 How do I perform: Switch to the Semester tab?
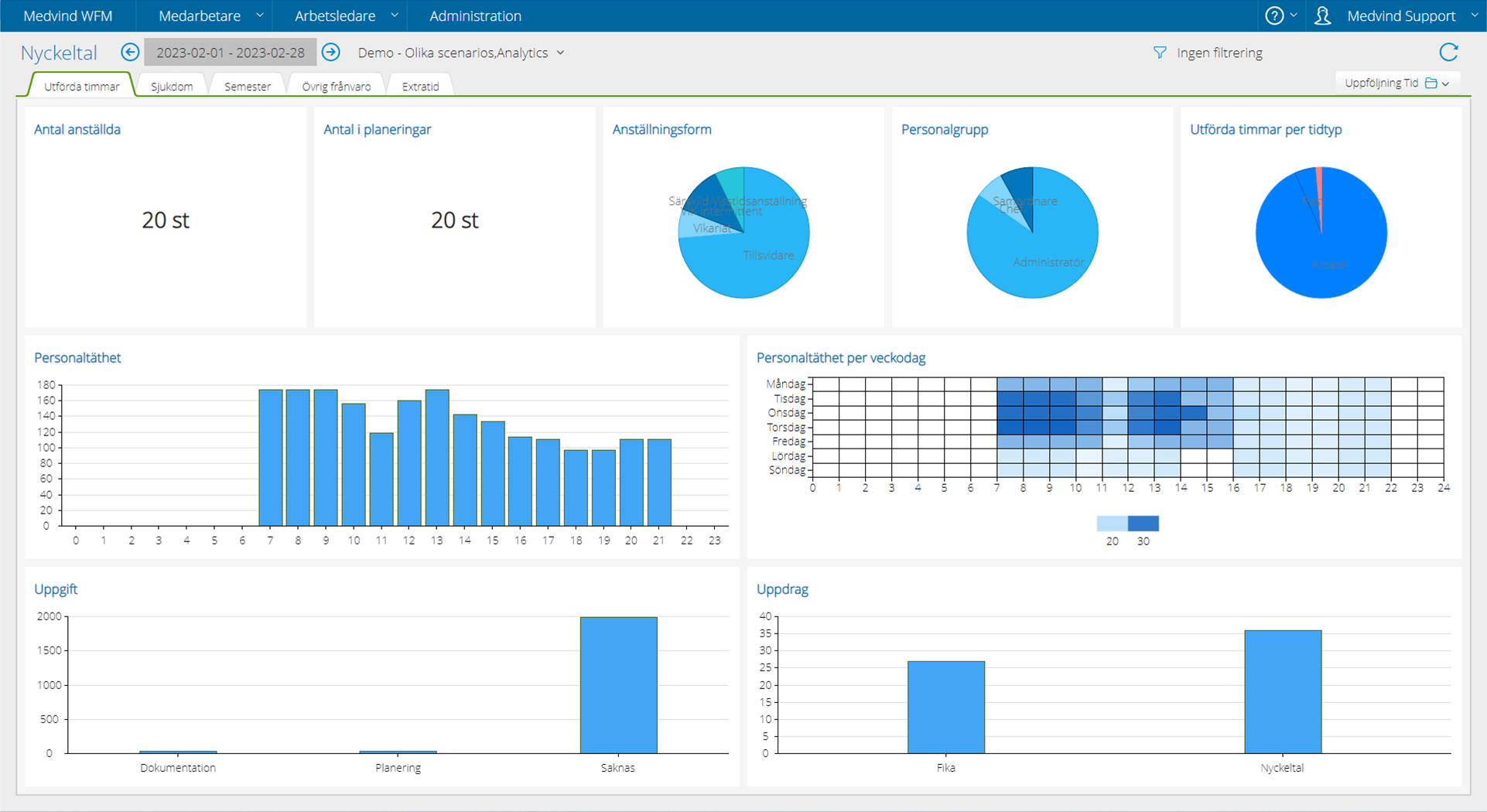click(x=248, y=86)
